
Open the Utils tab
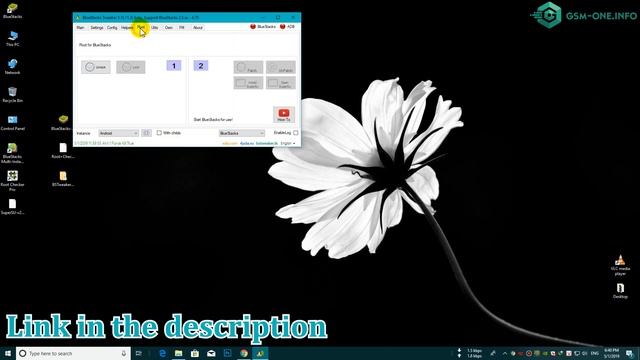click(x=155, y=27)
